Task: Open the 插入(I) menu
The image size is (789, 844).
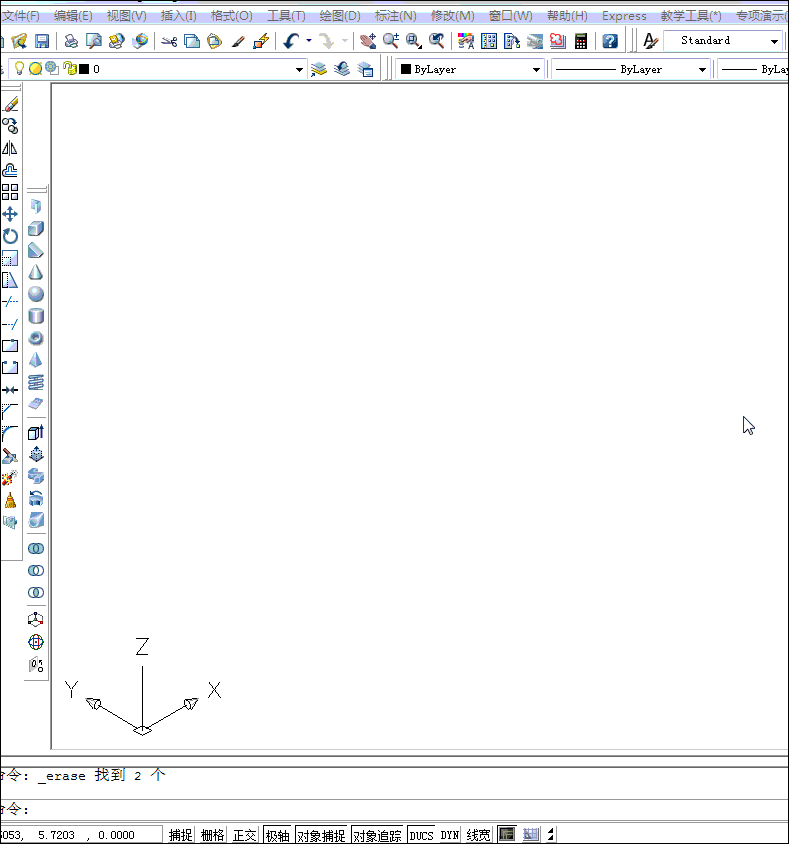Action: click(x=178, y=16)
